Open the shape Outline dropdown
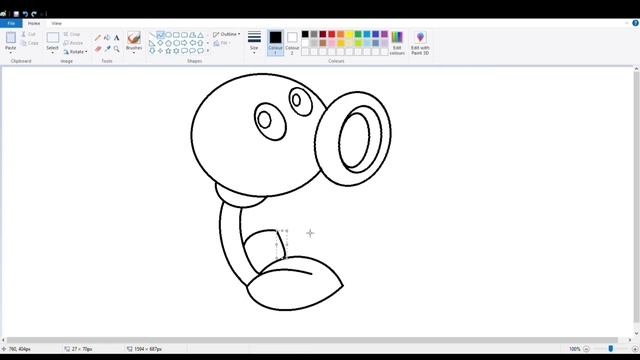The width and height of the screenshot is (640, 360). tap(227, 34)
